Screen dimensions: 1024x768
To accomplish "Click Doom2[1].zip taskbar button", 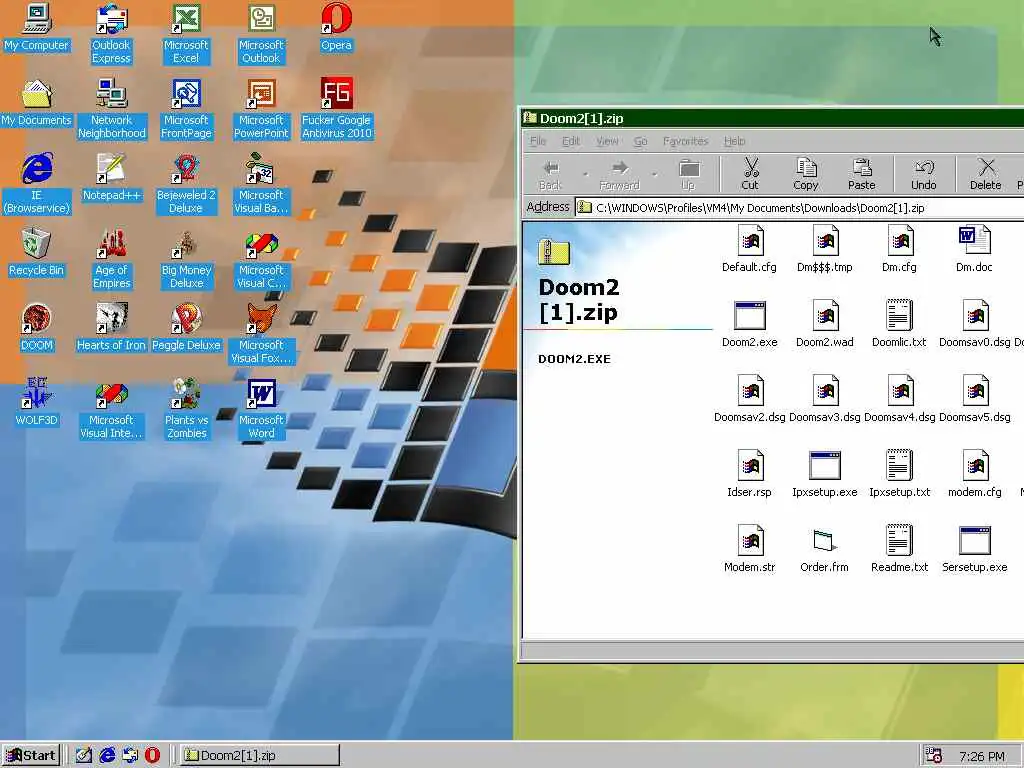I will pos(259,755).
